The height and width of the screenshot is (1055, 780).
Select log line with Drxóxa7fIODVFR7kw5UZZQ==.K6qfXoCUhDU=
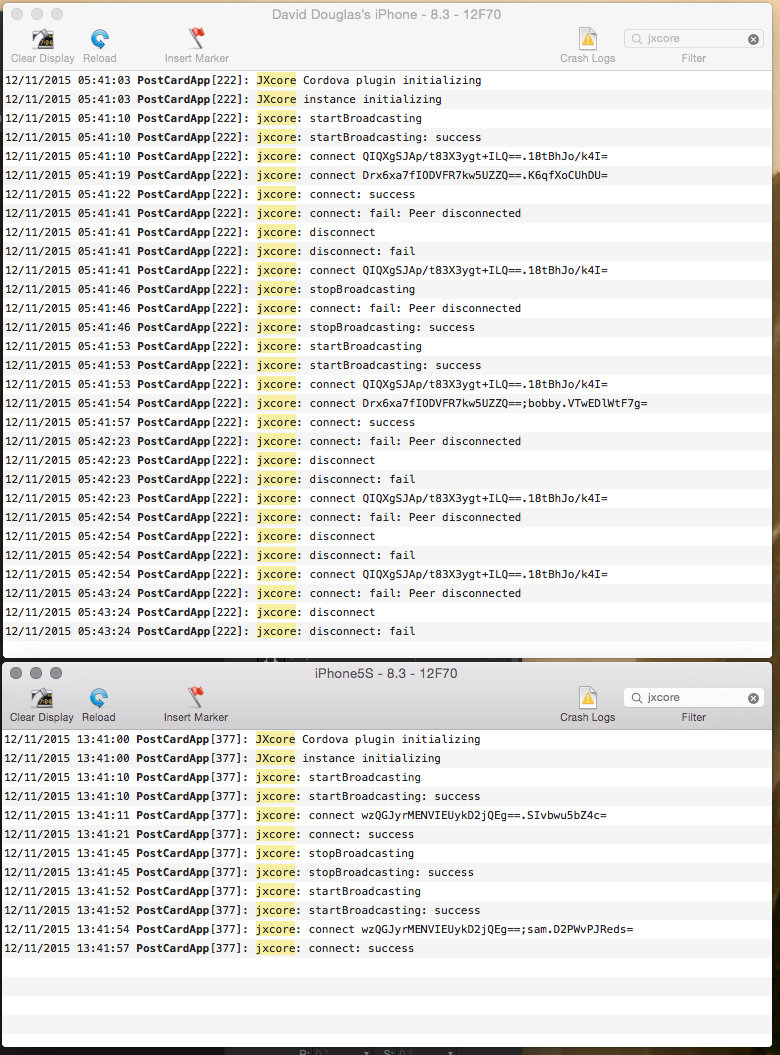pos(387,175)
